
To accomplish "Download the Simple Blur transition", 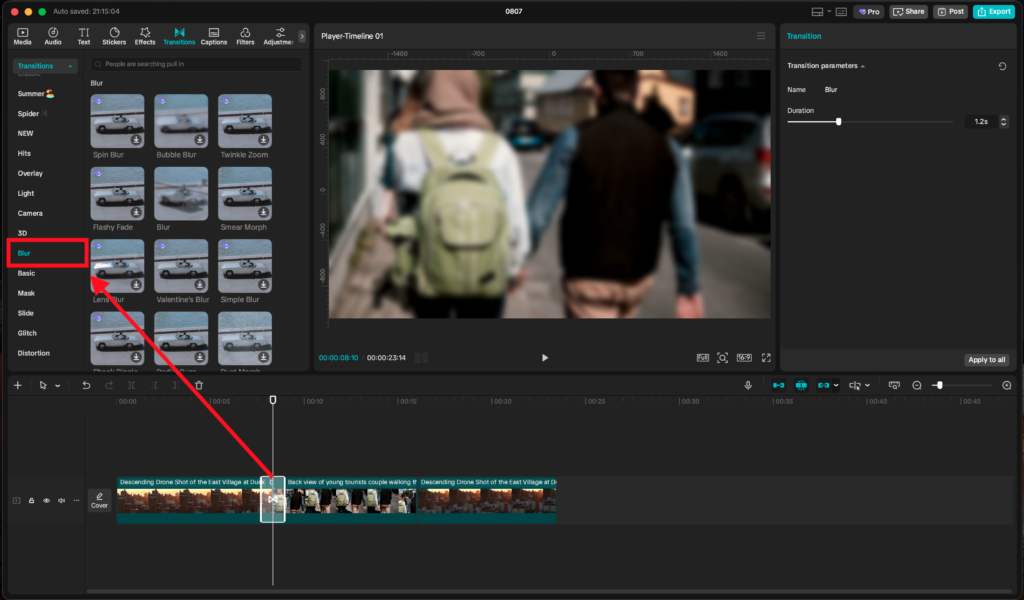I will pos(263,285).
